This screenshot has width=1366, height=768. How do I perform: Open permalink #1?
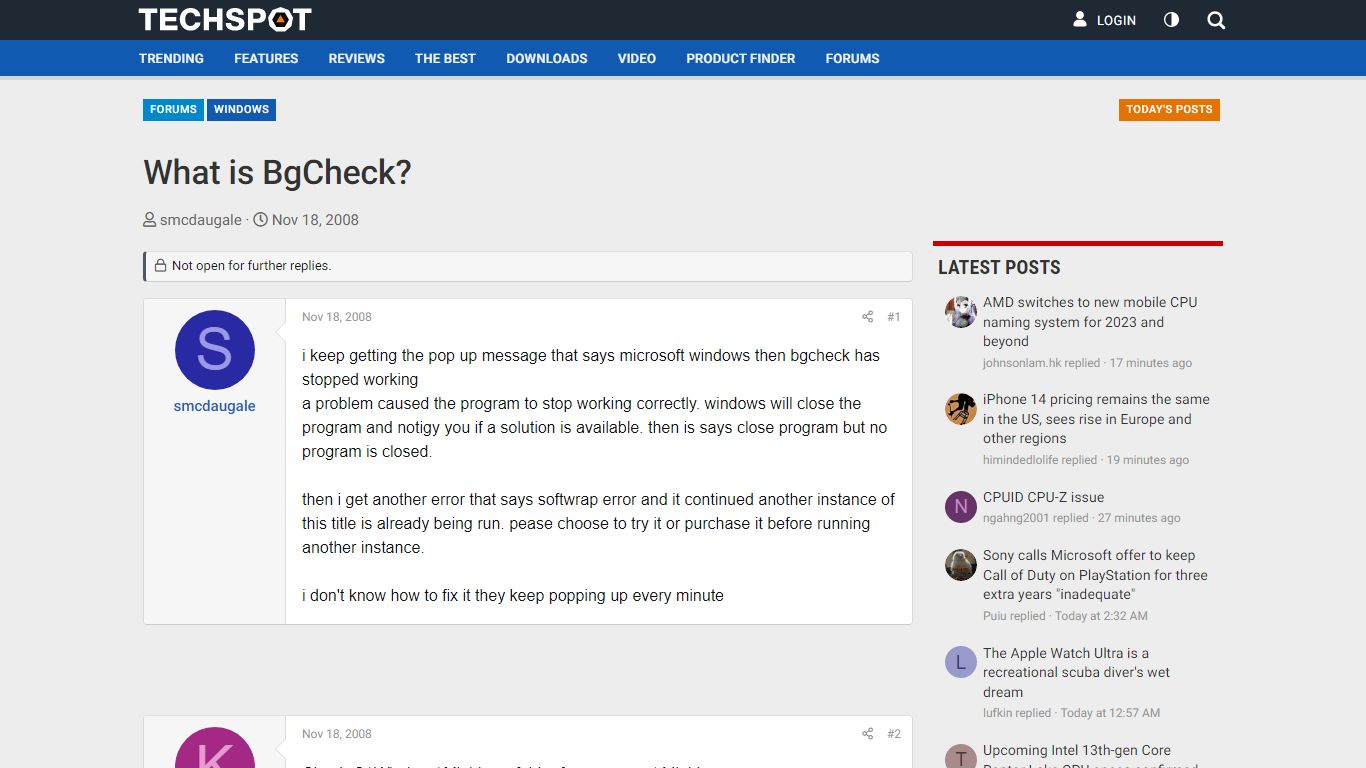pos(894,317)
